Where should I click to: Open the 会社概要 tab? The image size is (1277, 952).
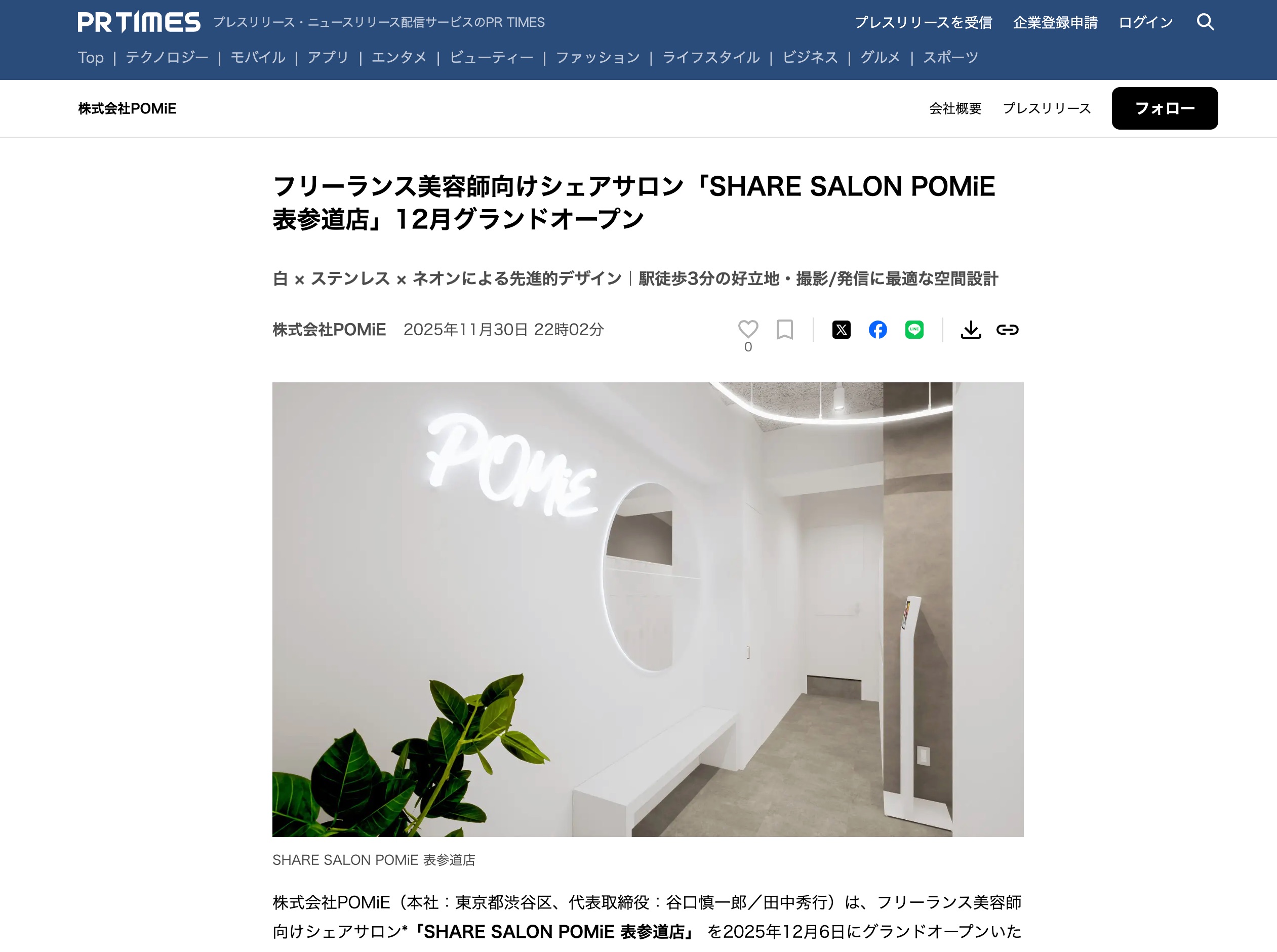pos(955,108)
